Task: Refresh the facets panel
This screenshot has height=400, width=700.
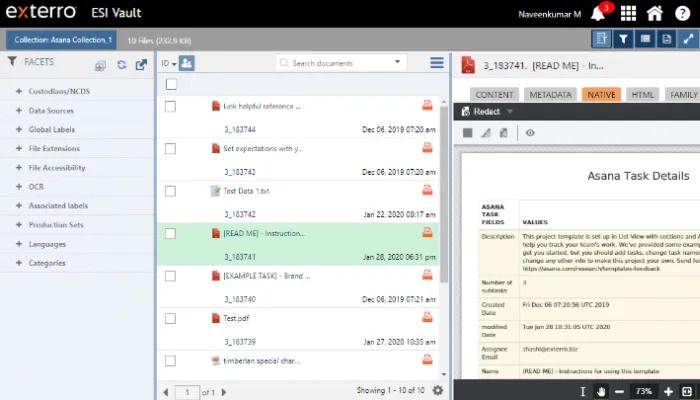Action: [x=121, y=64]
